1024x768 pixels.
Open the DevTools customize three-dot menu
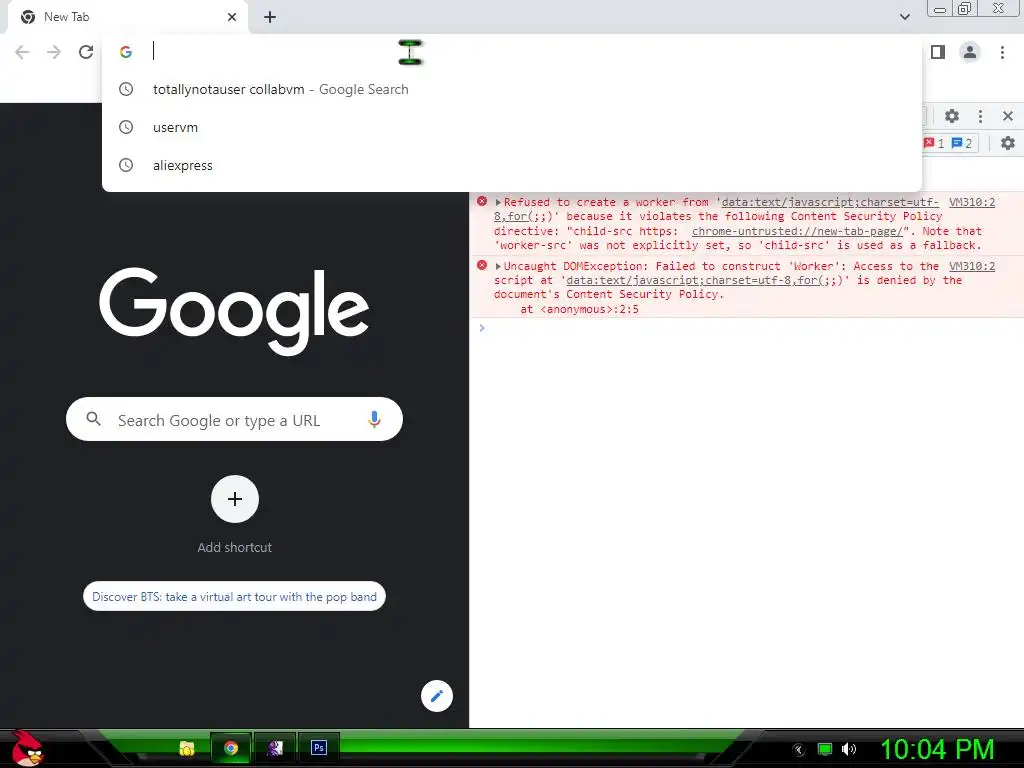click(x=980, y=116)
